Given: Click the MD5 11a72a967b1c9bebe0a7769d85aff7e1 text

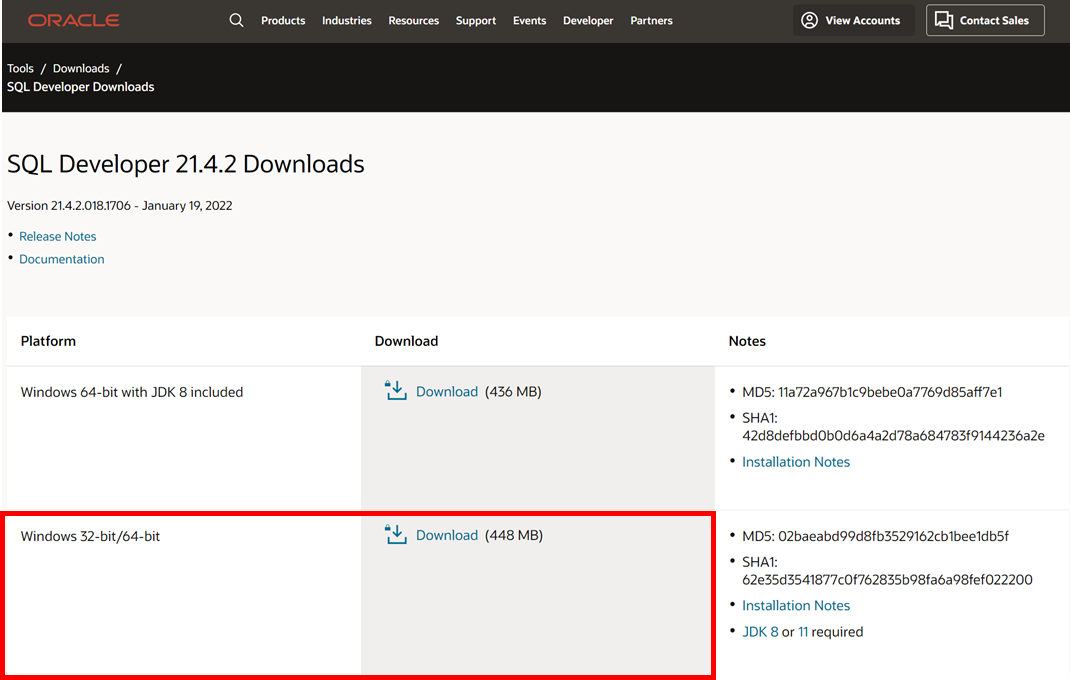Looking at the screenshot, I should (872, 393).
